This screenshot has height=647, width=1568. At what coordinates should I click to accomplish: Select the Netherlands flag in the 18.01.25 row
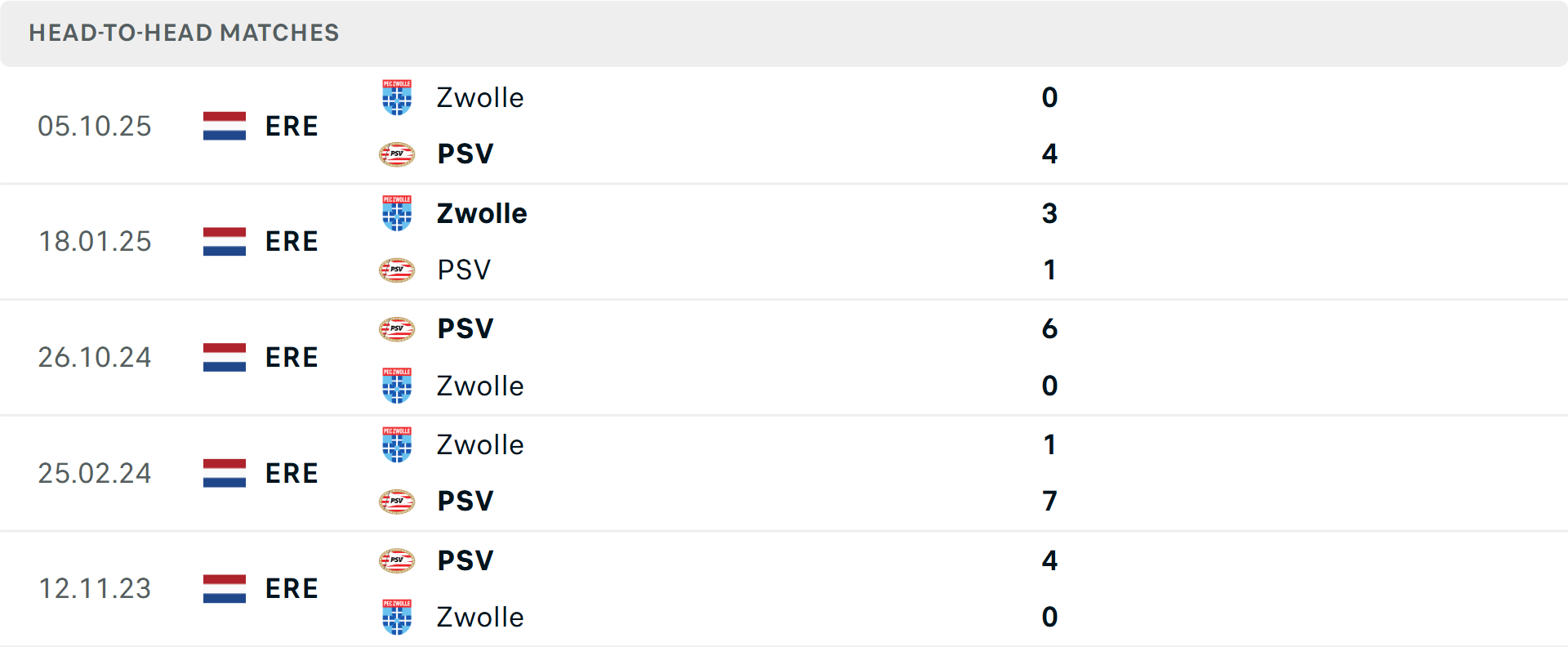coord(224,241)
